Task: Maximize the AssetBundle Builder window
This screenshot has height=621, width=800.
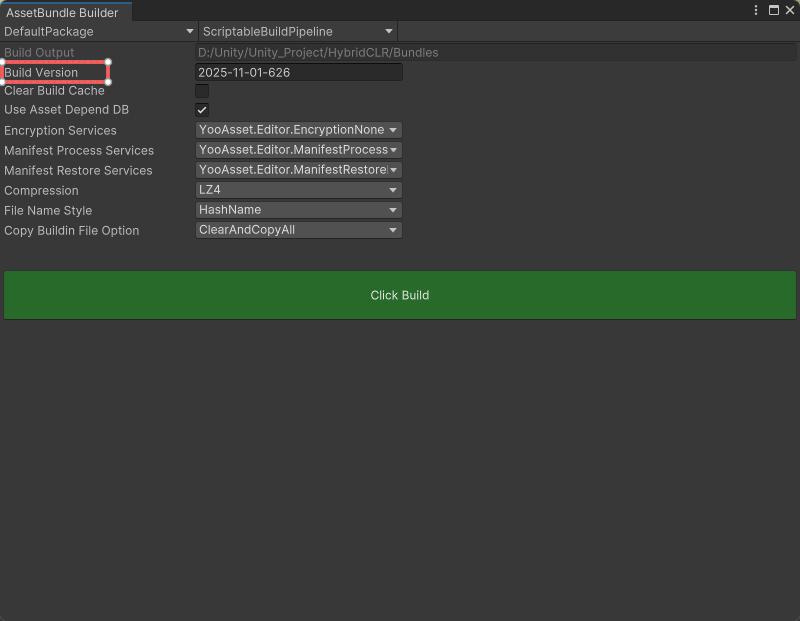Action: (773, 10)
